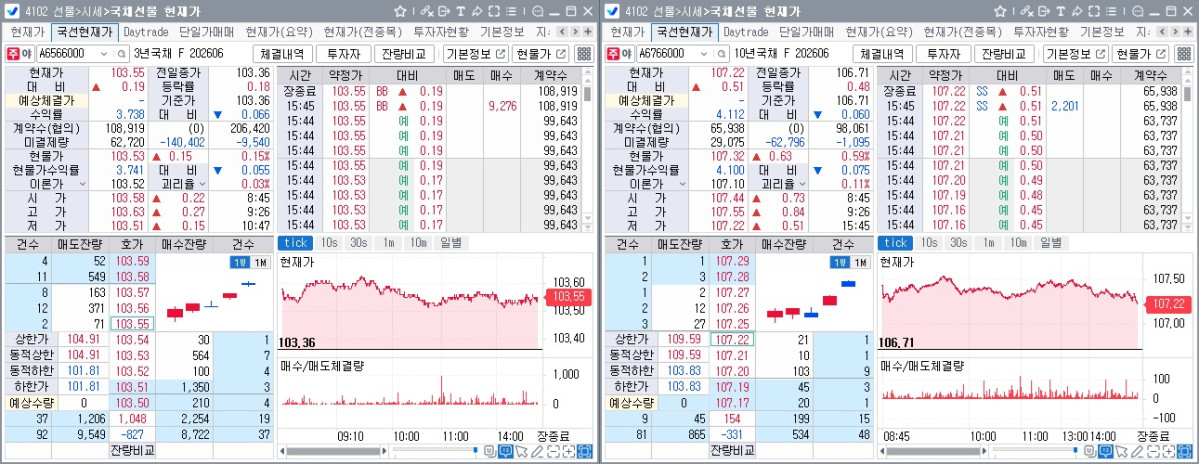This screenshot has width=1199, height=464.
Task: Click share arrow icon in left window
Action: [477, 11]
